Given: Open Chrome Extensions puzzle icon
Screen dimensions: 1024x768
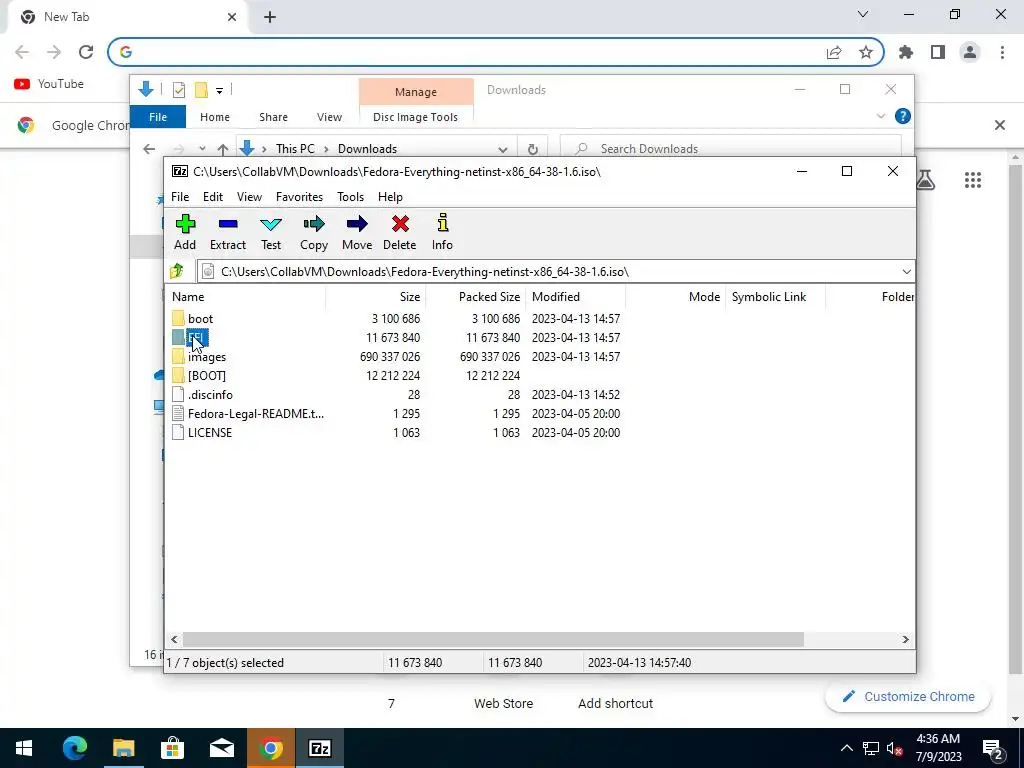Looking at the screenshot, I should (906, 52).
